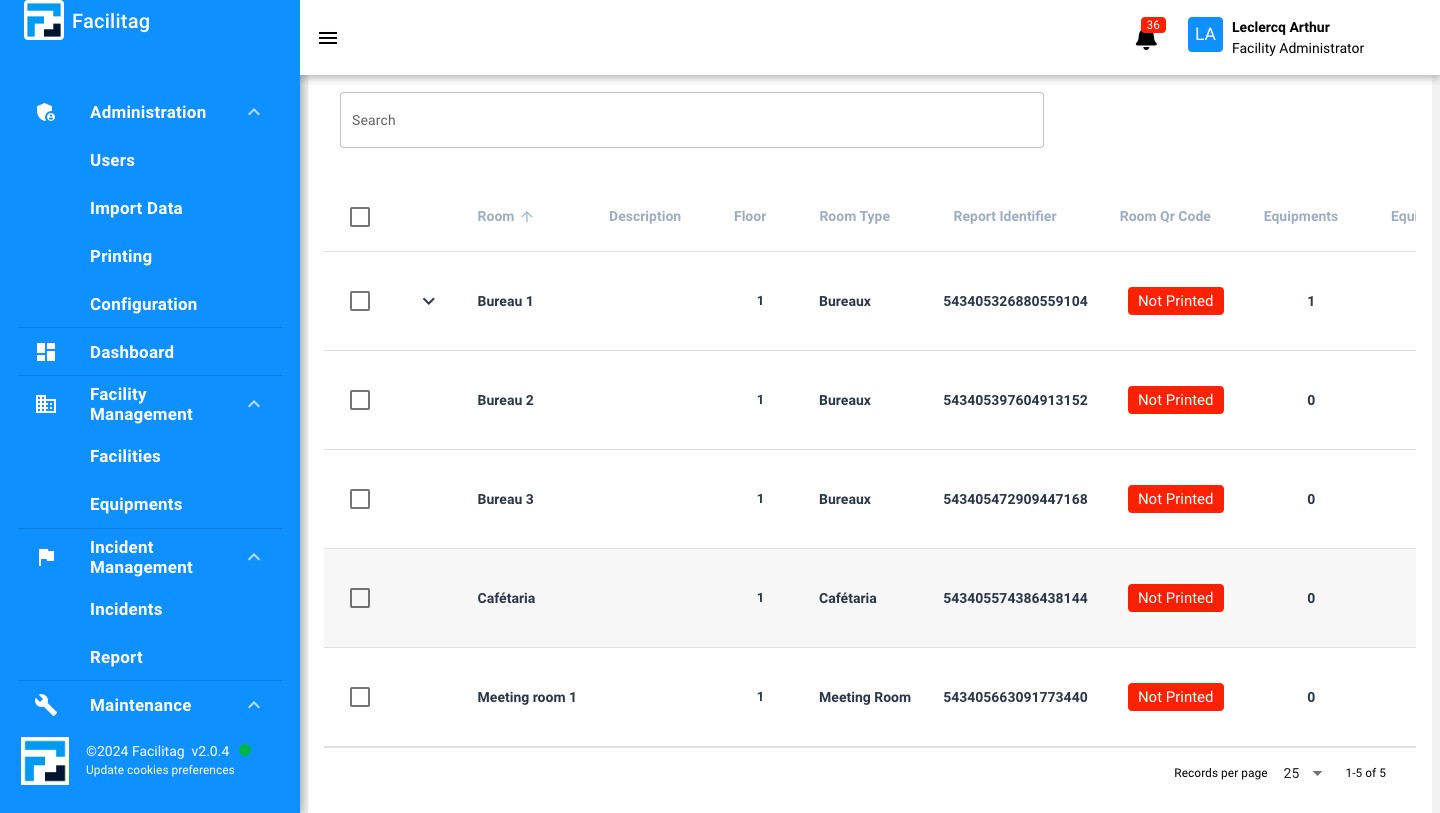Navigate to the Incidents menu item
Viewport: 1440px width, 813px height.
pos(126,609)
